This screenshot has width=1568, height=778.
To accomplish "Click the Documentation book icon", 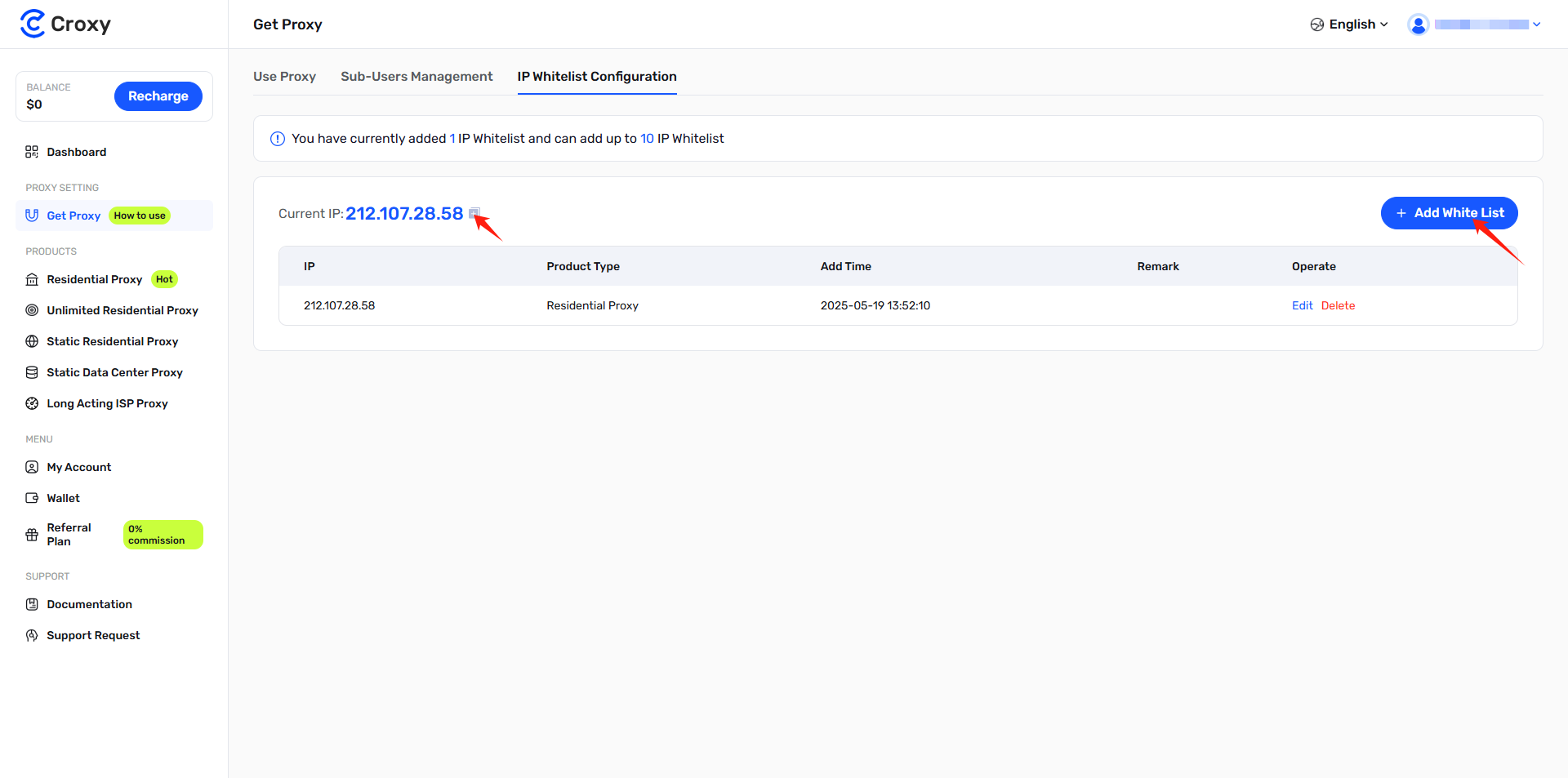I will (32, 604).
